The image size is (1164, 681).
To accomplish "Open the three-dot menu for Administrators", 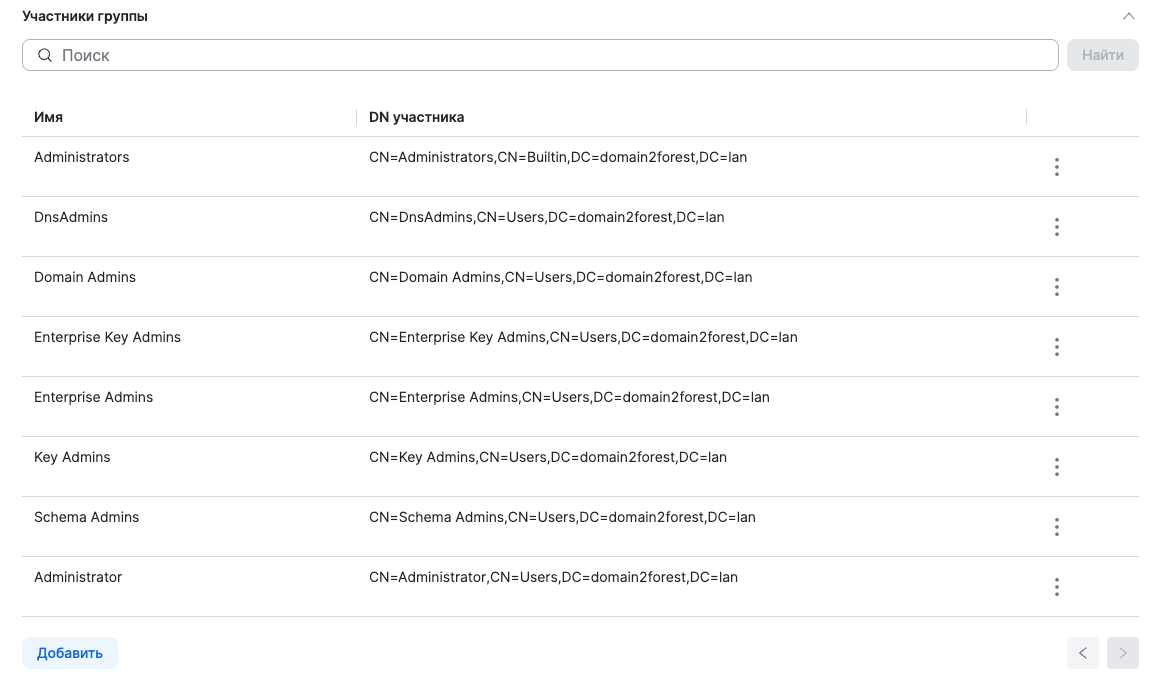I will coord(1056,167).
